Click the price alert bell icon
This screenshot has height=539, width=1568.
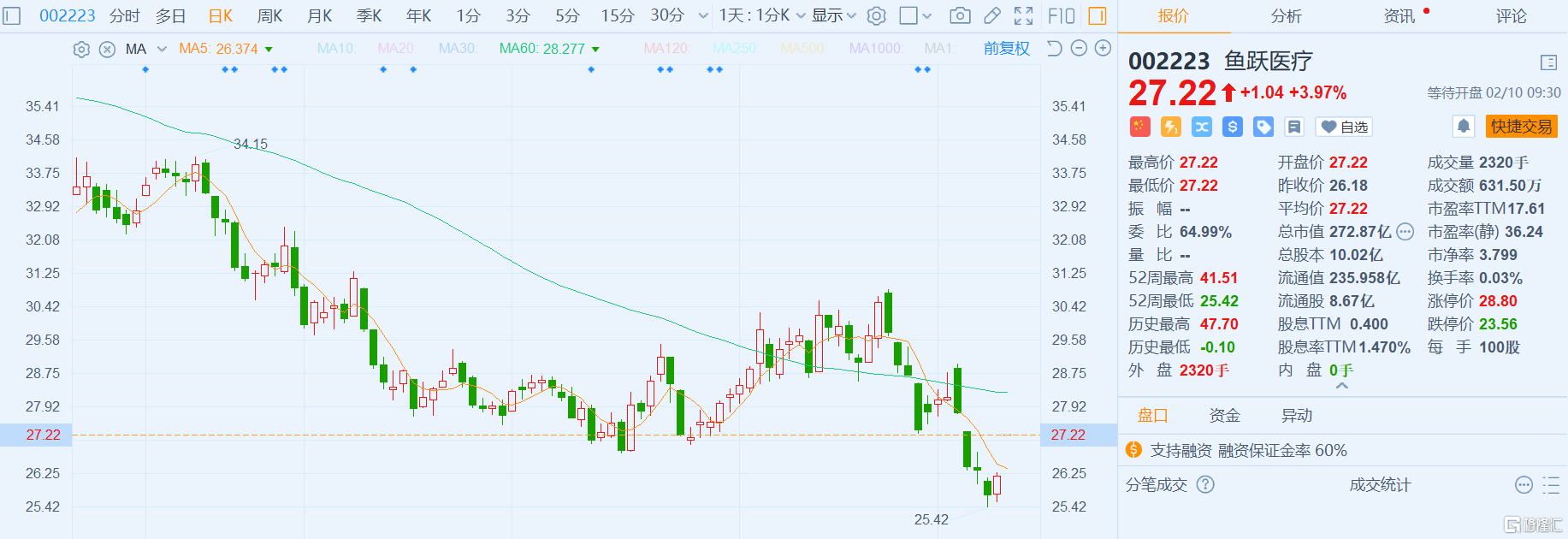pos(1464,127)
